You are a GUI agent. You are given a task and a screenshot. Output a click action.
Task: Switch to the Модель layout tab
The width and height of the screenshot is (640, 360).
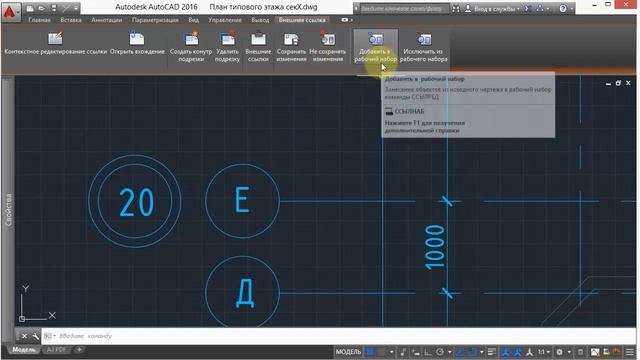point(24,350)
